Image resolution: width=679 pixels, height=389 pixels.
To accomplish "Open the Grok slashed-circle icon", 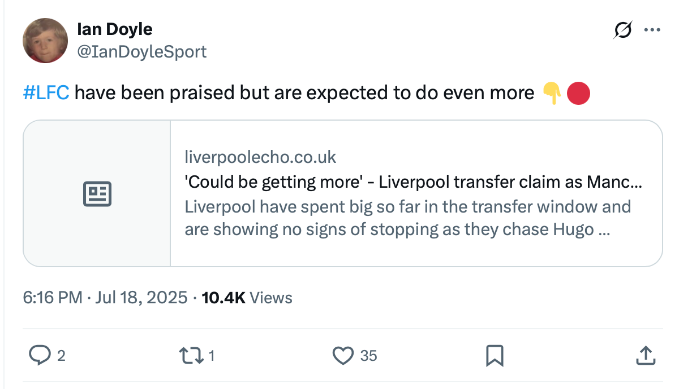I will (623, 30).
